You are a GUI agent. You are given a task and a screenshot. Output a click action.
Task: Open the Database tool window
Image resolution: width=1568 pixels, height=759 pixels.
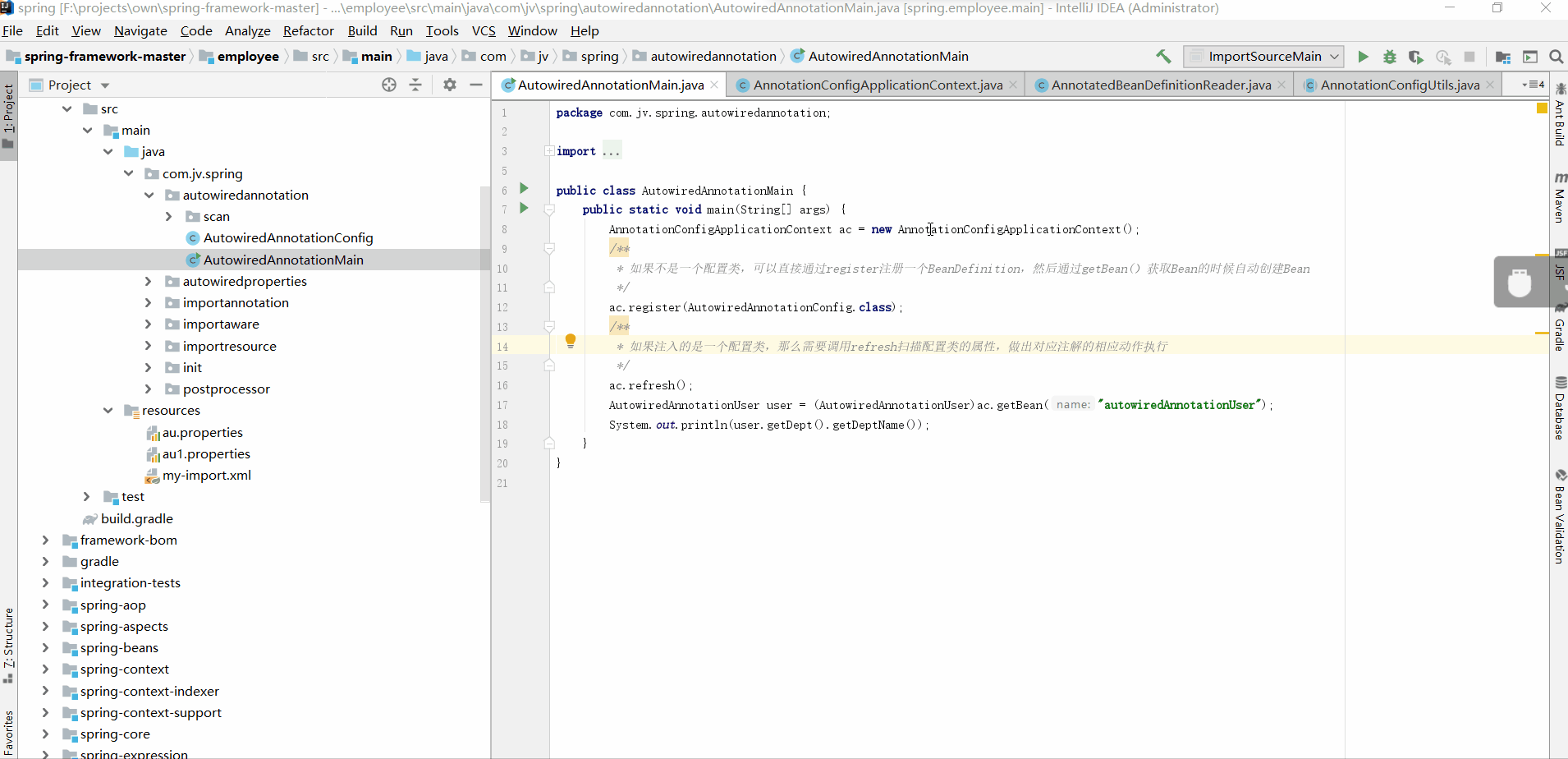pos(1559,408)
